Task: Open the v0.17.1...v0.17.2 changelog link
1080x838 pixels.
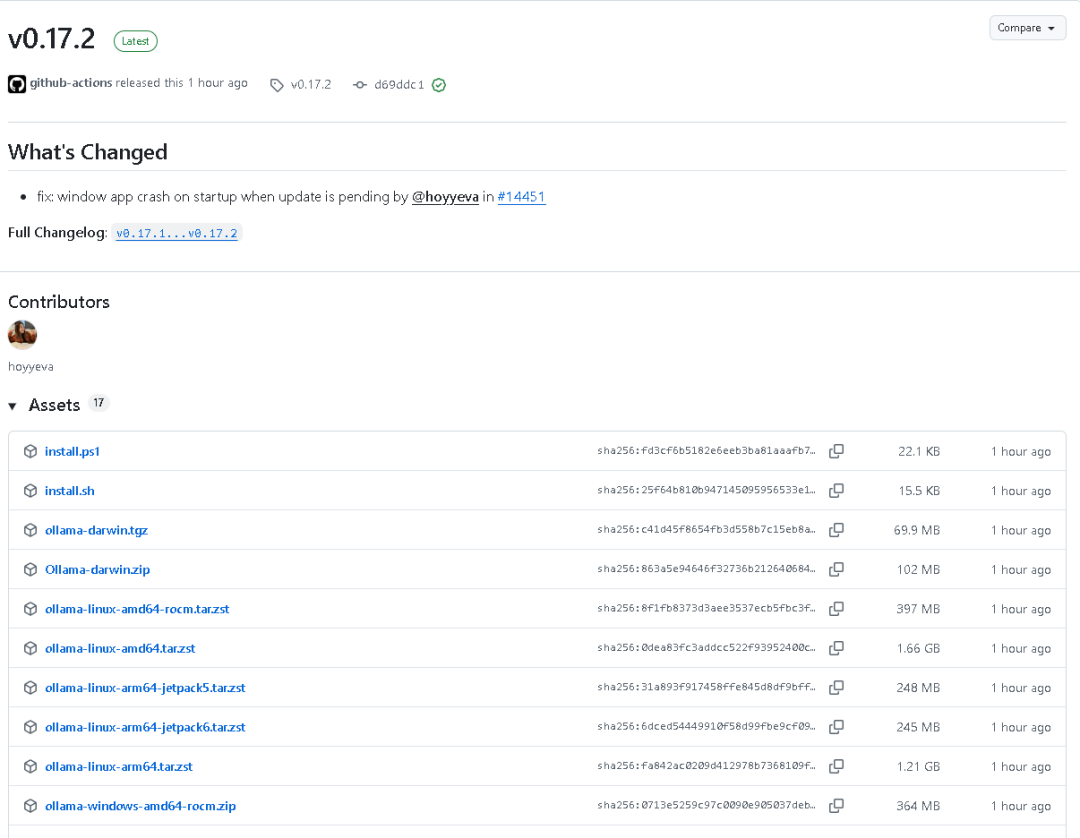Action: [176, 233]
